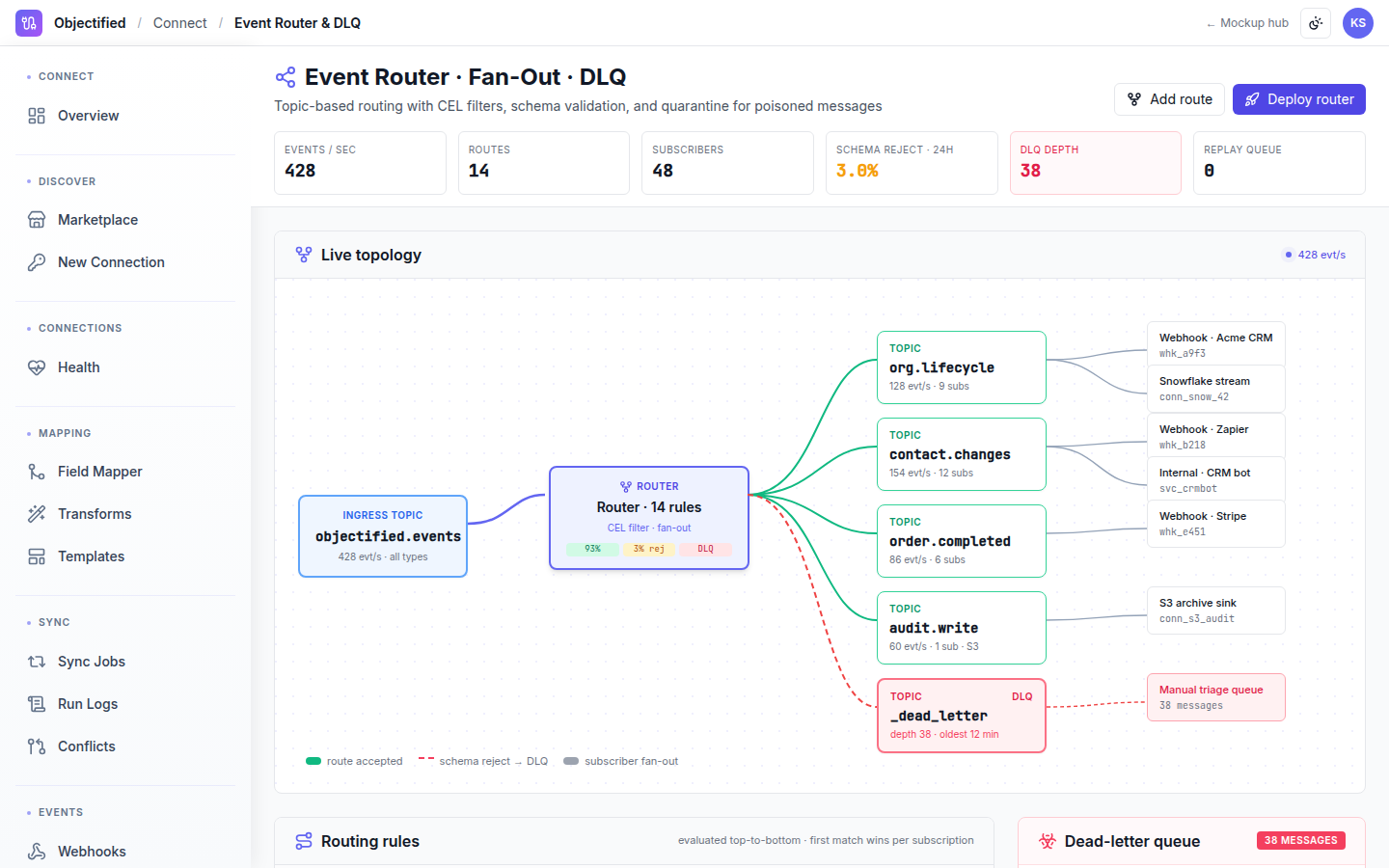Go to New Connection page
The height and width of the screenshot is (868, 1389).
pos(125,262)
